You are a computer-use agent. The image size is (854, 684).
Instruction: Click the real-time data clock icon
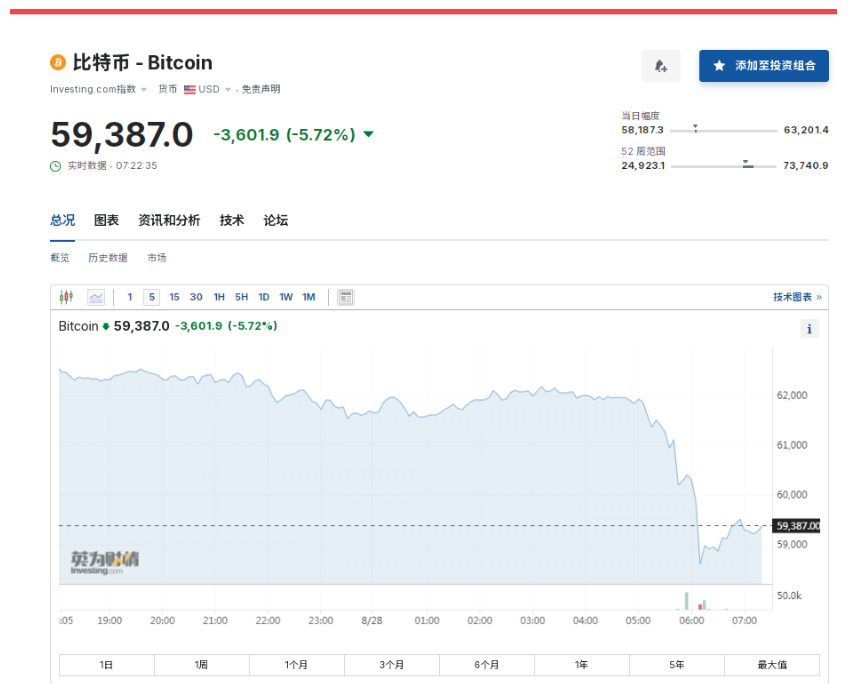point(56,166)
